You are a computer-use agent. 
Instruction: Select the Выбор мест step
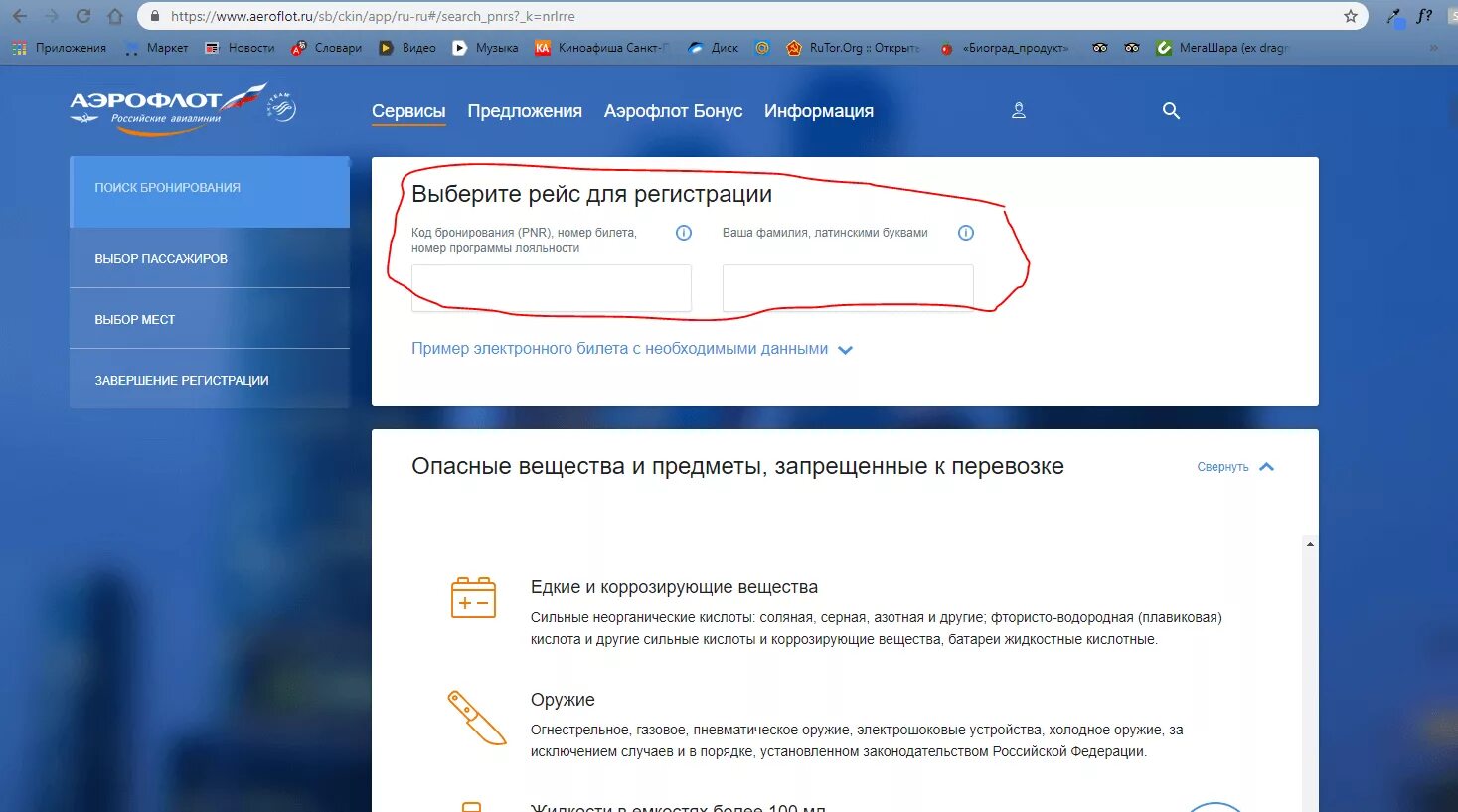tap(210, 319)
